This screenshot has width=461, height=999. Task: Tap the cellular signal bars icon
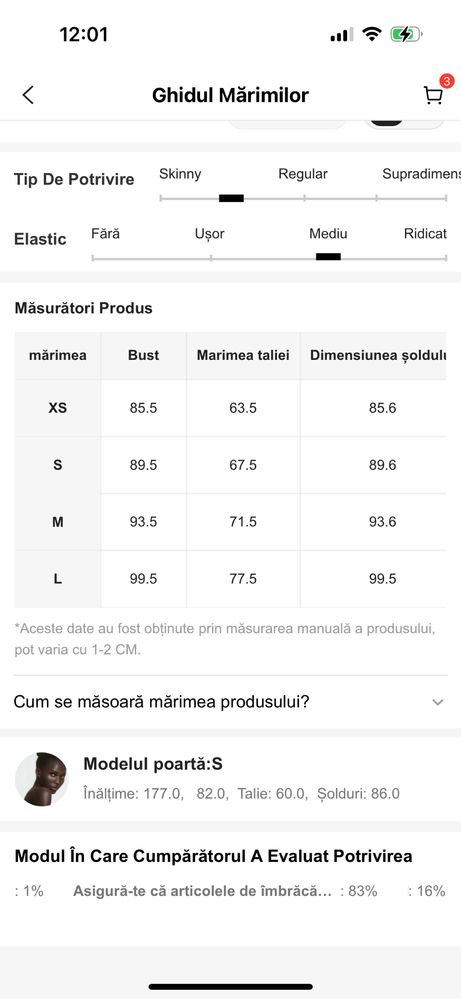pos(341,35)
